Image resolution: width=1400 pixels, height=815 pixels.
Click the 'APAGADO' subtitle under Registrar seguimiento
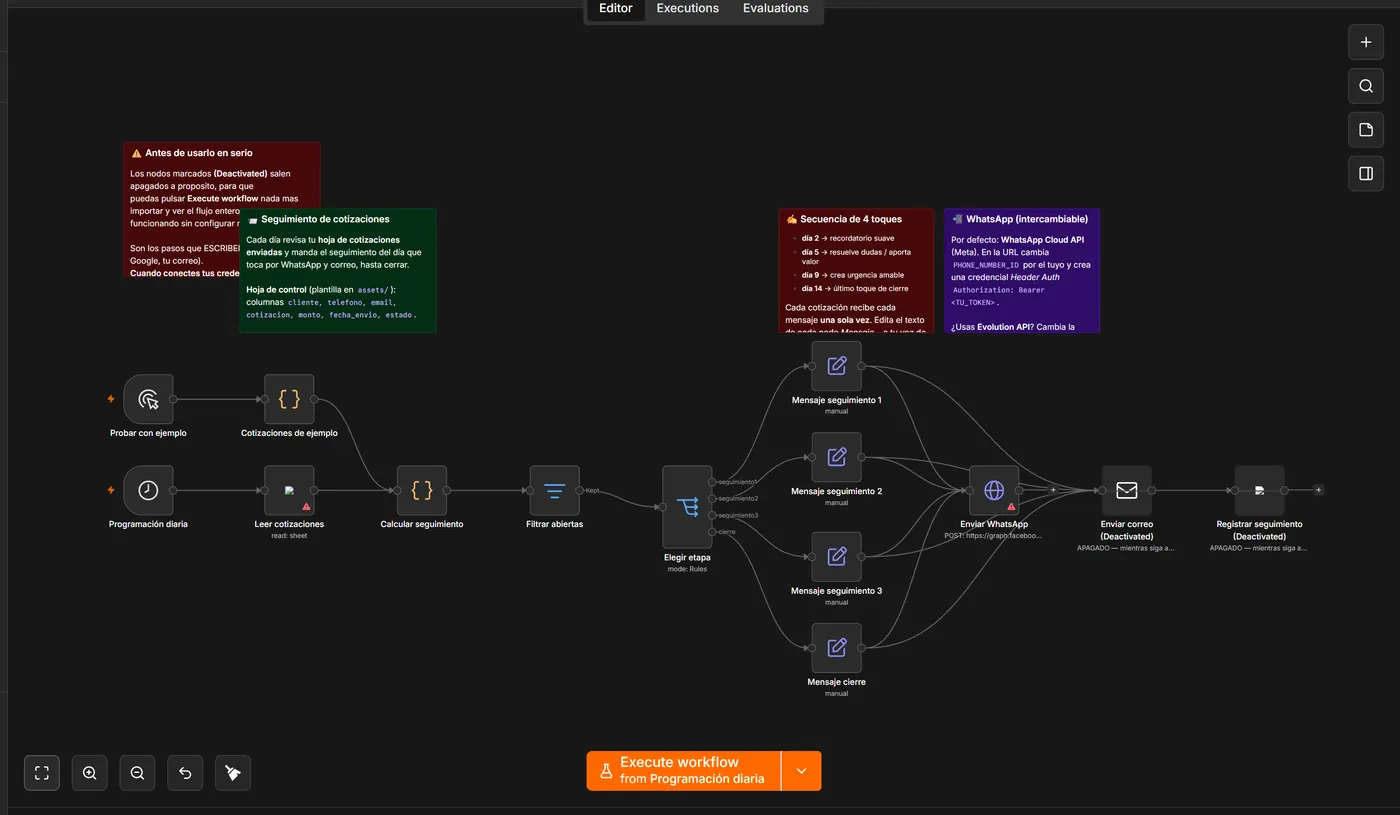pyautogui.click(x=1259, y=548)
